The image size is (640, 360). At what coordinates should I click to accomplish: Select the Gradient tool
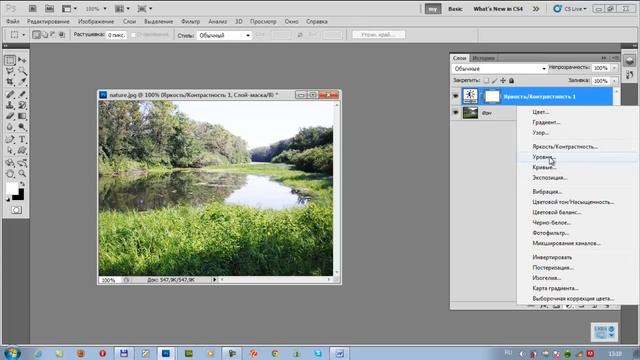click(22, 116)
